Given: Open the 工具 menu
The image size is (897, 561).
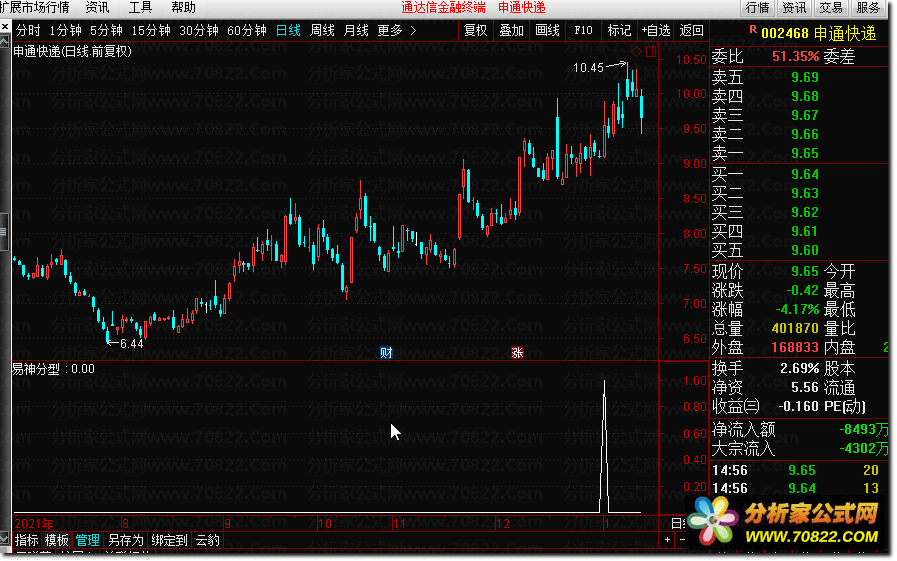Looking at the screenshot, I should (x=140, y=7).
